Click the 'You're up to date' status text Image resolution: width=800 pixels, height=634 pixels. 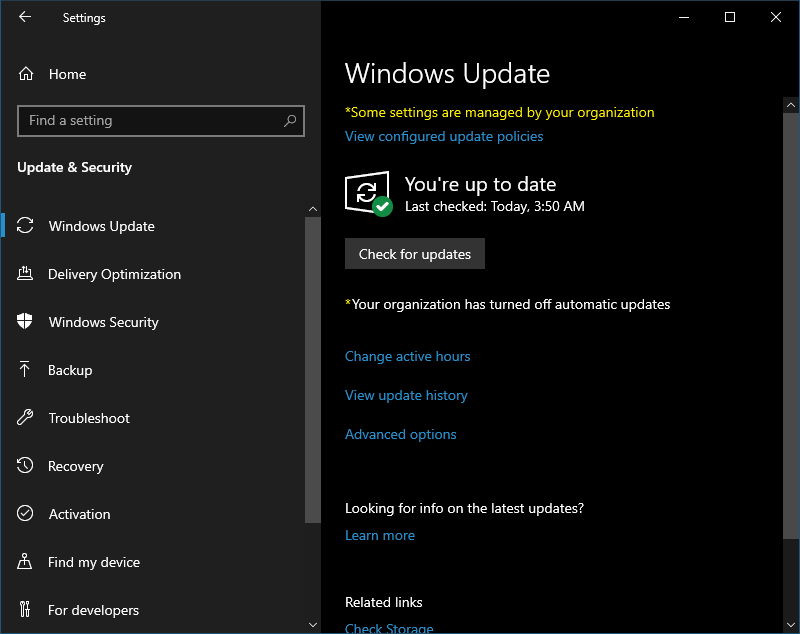point(480,184)
